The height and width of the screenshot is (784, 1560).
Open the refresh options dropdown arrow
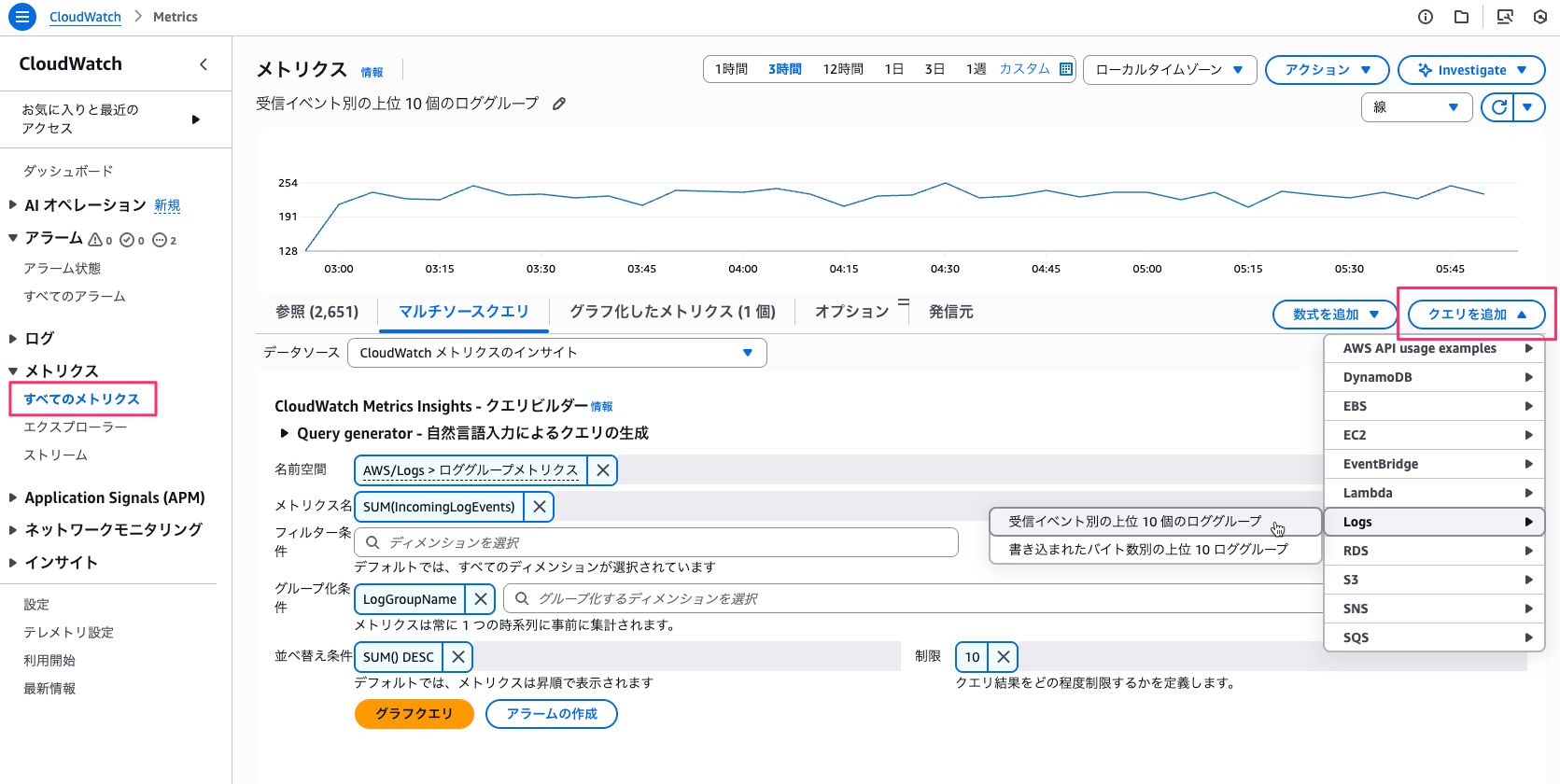(1528, 107)
